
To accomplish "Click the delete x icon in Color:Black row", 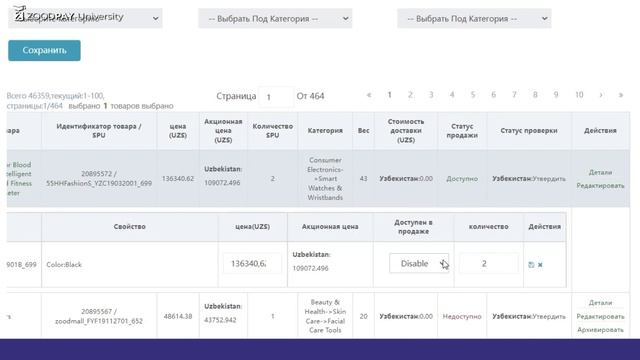I will coord(540,264).
